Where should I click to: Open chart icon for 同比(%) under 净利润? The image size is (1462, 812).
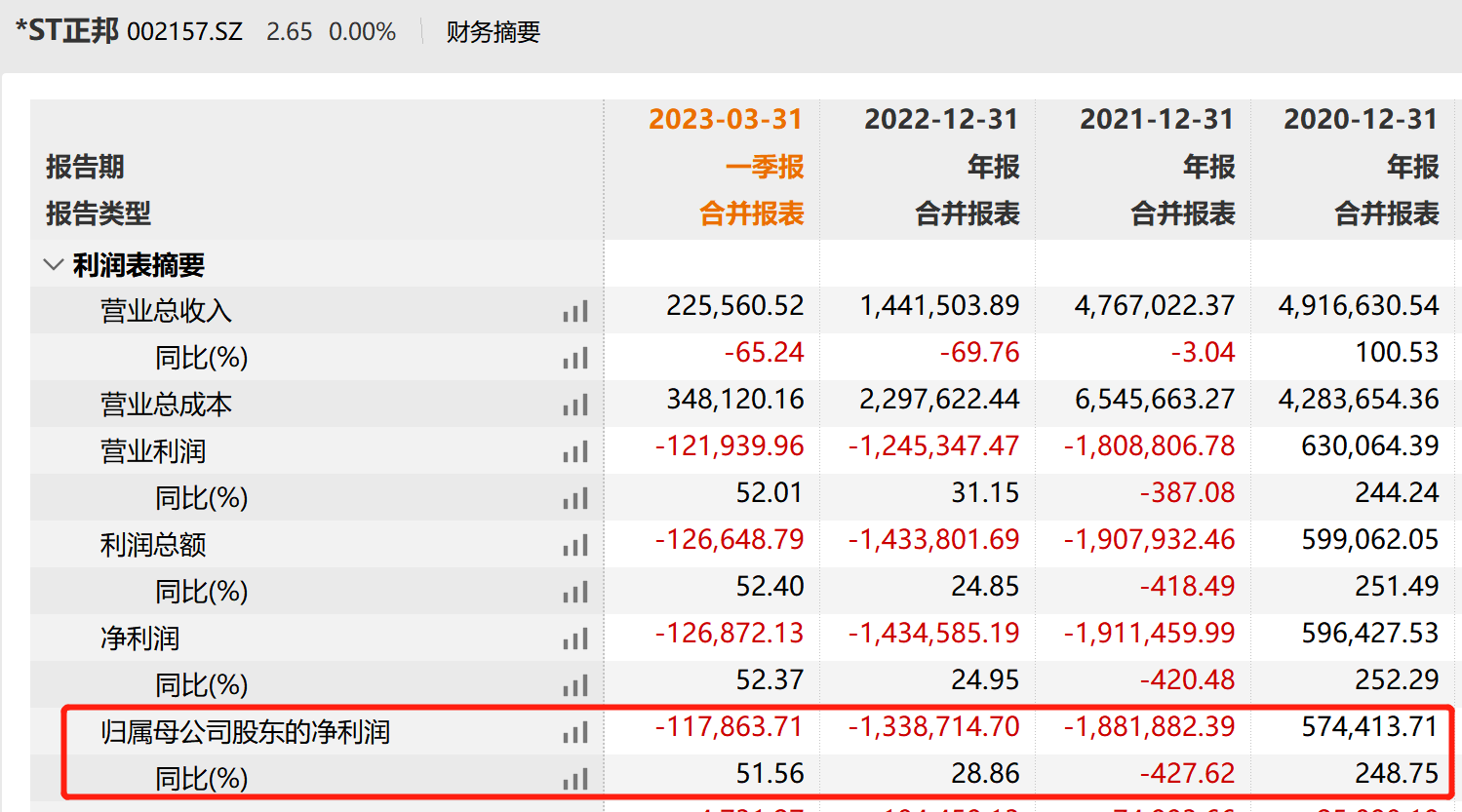[575, 685]
